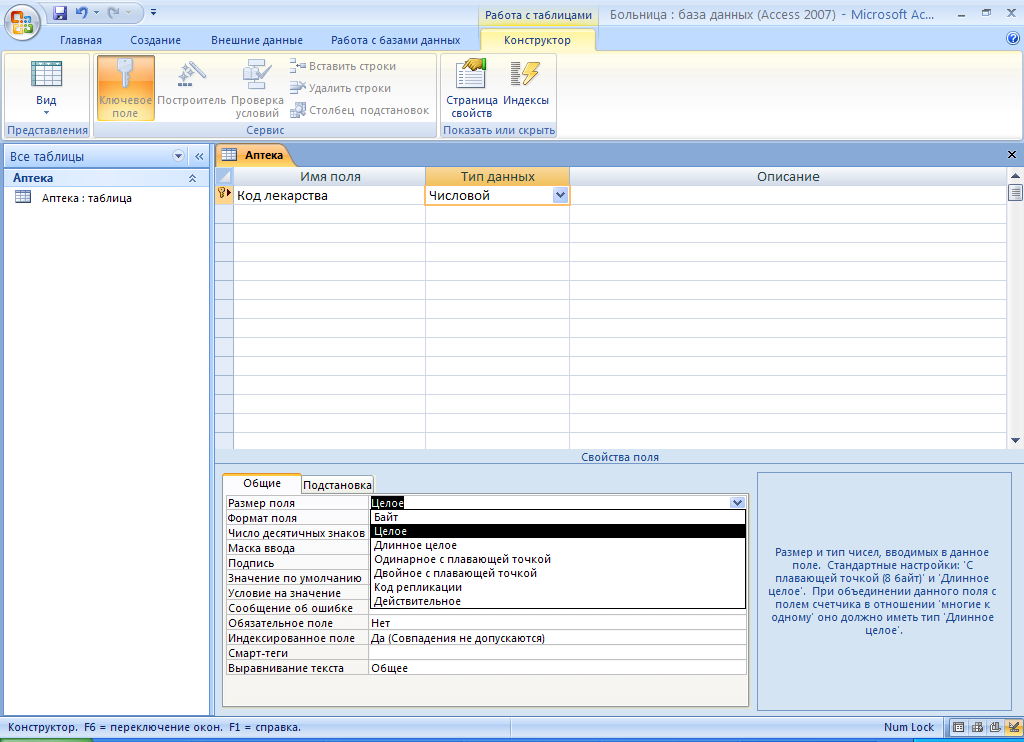1024x742 pixels.
Task: Switch to the Подстановка tab
Action: click(337, 485)
